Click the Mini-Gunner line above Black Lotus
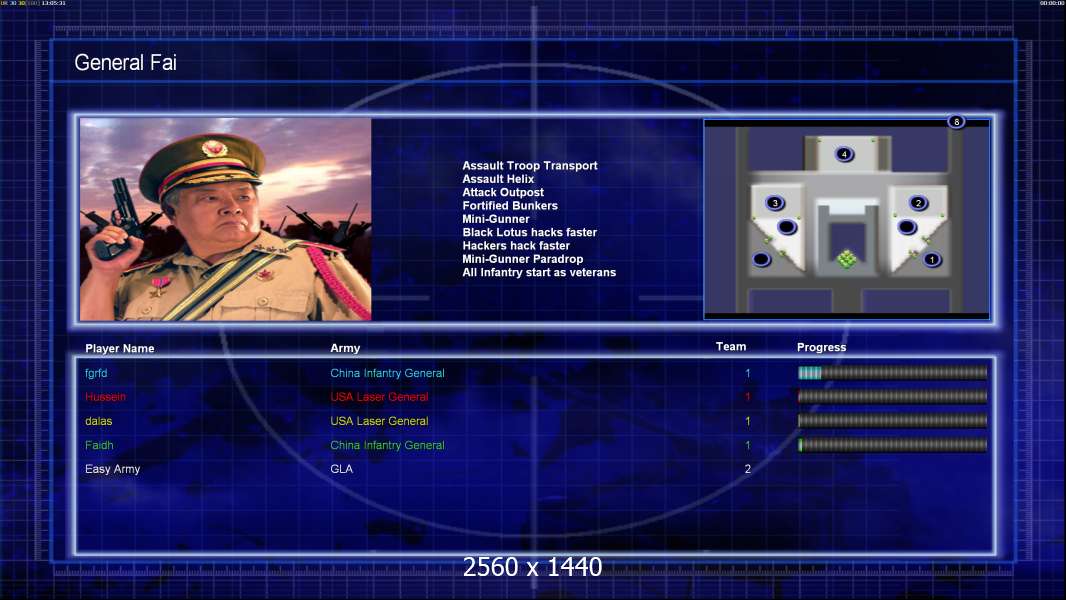This screenshot has height=600, width=1066. (496, 219)
